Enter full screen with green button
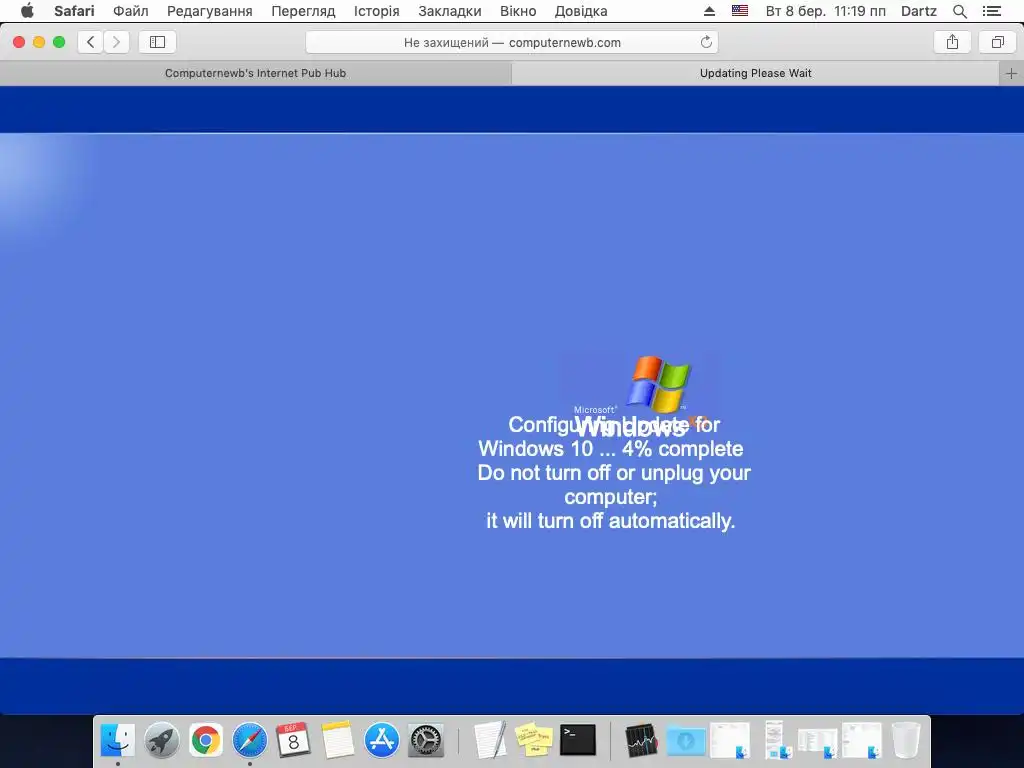 [59, 42]
